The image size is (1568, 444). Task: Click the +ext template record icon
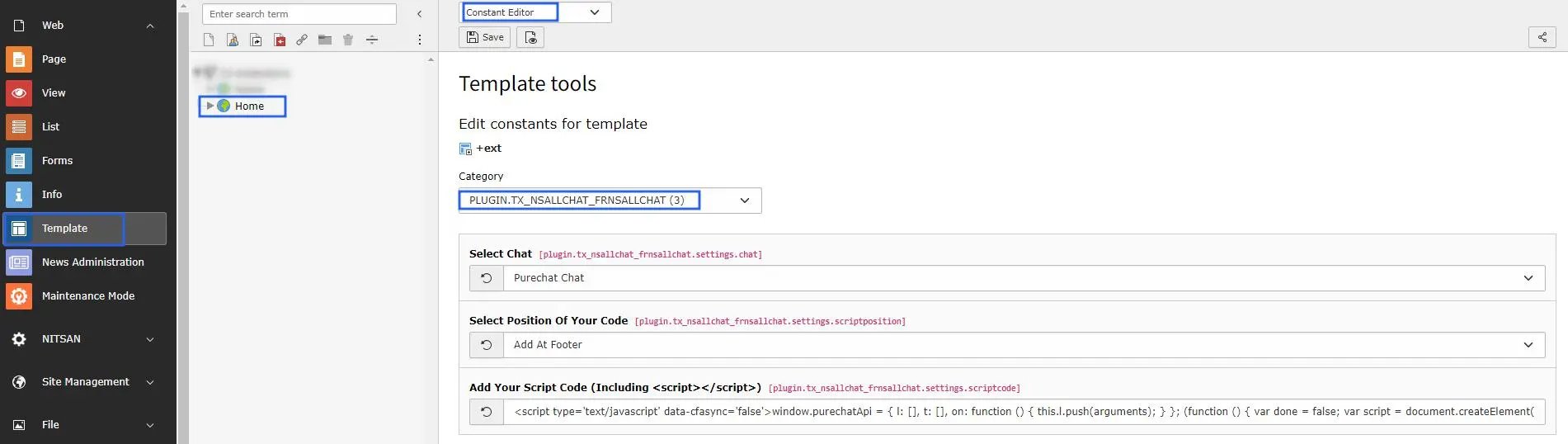click(465, 149)
